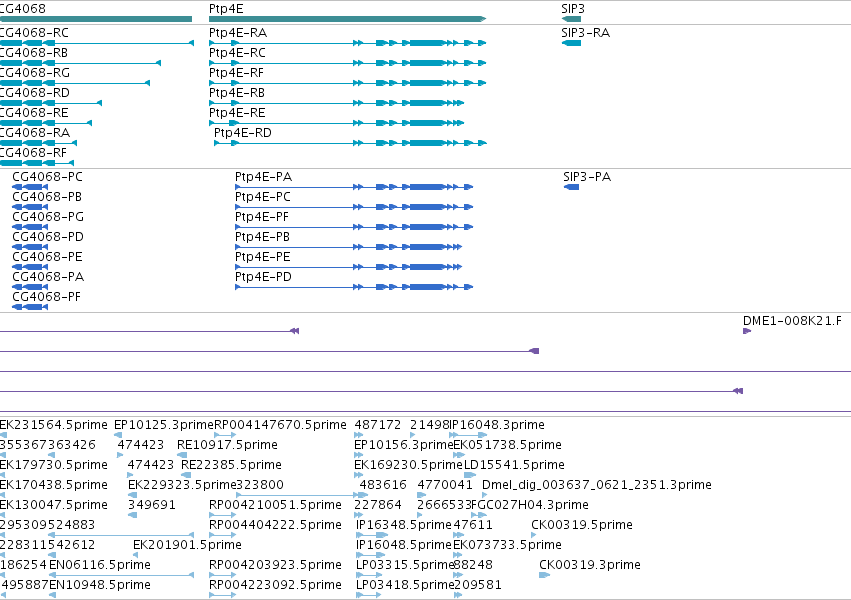Open transcript Ptp4E-RC
Viewport: 851px width, 600px height.
click(237, 53)
